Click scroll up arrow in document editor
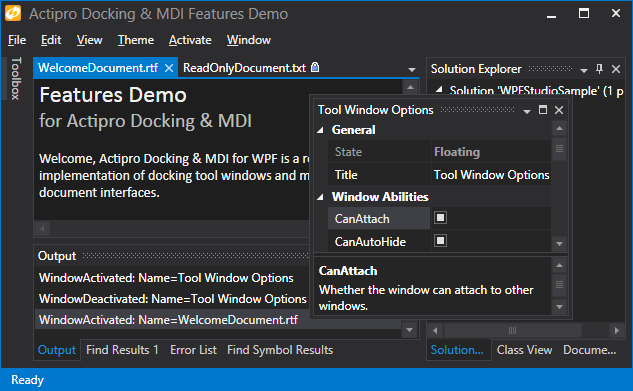The image size is (633, 391). coord(410,87)
